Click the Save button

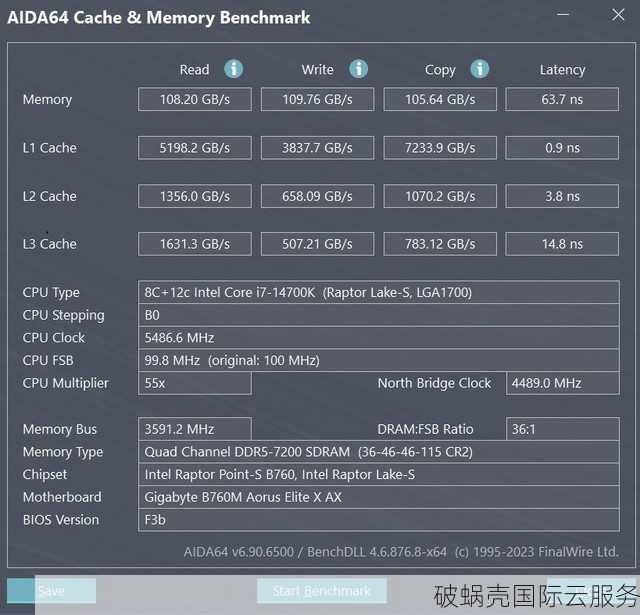(x=51, y=591)
